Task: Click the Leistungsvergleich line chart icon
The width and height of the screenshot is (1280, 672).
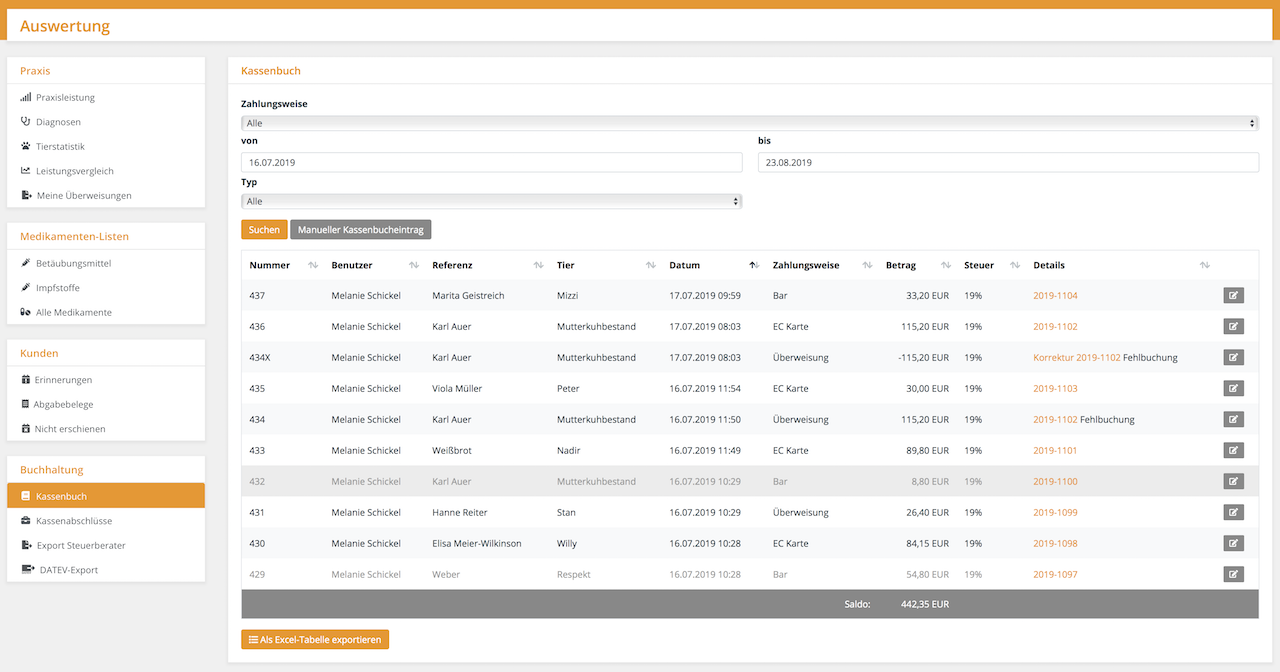Action: tap(26, 171)
